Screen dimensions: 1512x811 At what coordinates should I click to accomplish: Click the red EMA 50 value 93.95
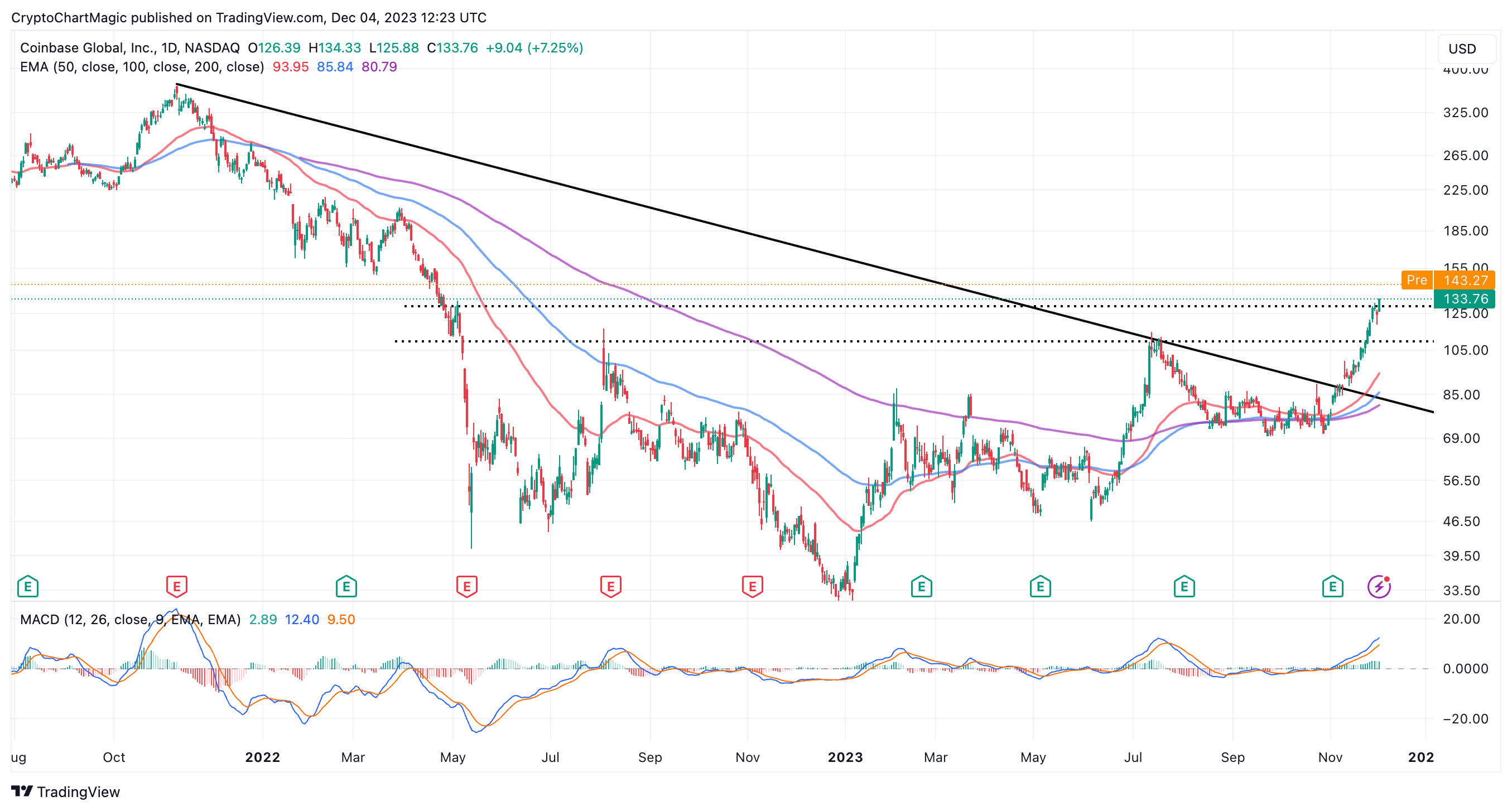(291, 67)
